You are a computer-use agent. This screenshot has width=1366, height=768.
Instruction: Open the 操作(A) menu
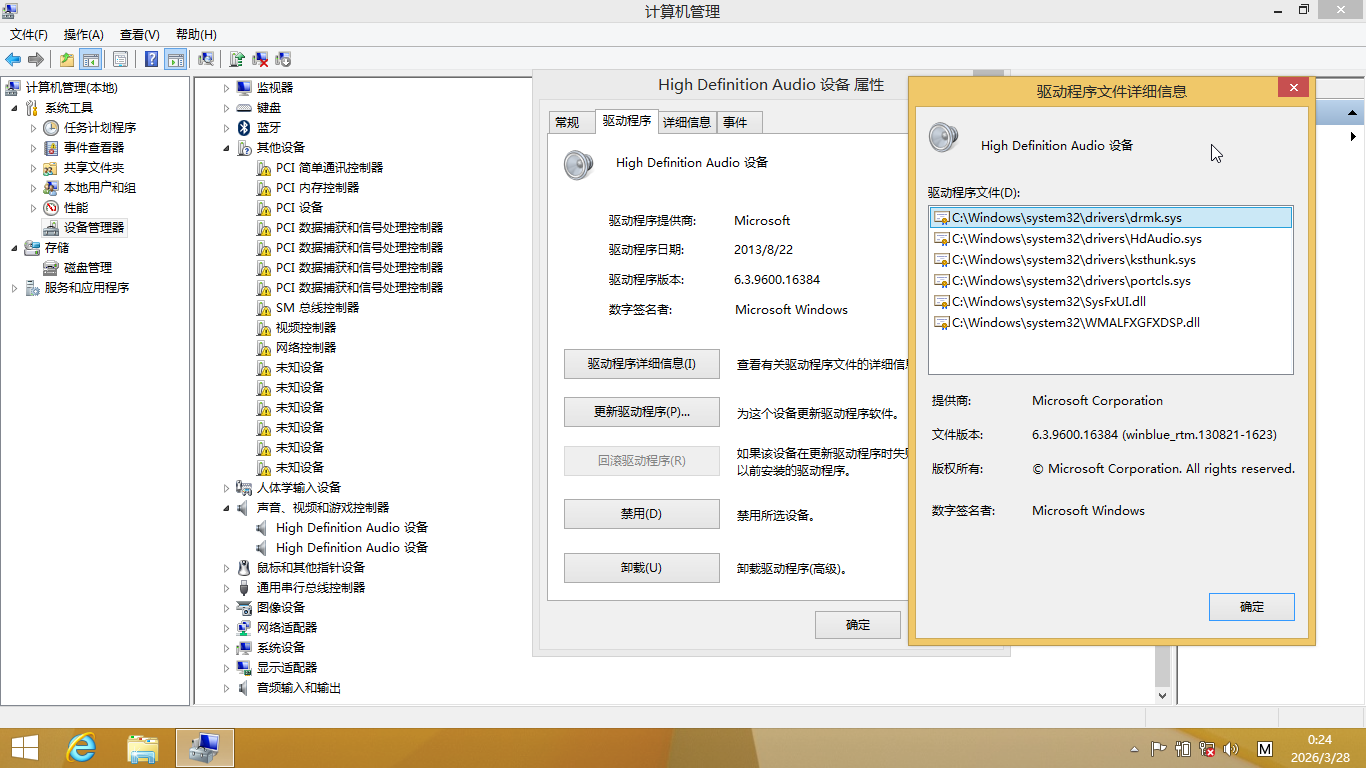coord(83,34)
